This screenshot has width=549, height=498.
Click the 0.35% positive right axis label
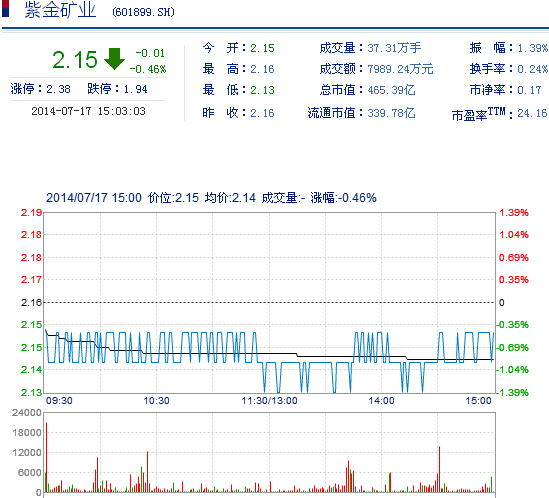514,280
